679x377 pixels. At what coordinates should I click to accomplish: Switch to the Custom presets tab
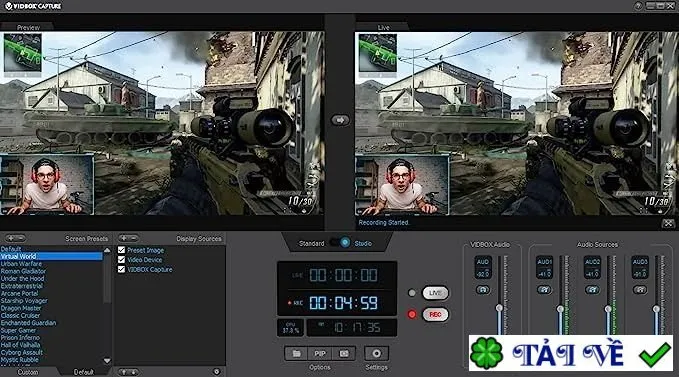28,372
